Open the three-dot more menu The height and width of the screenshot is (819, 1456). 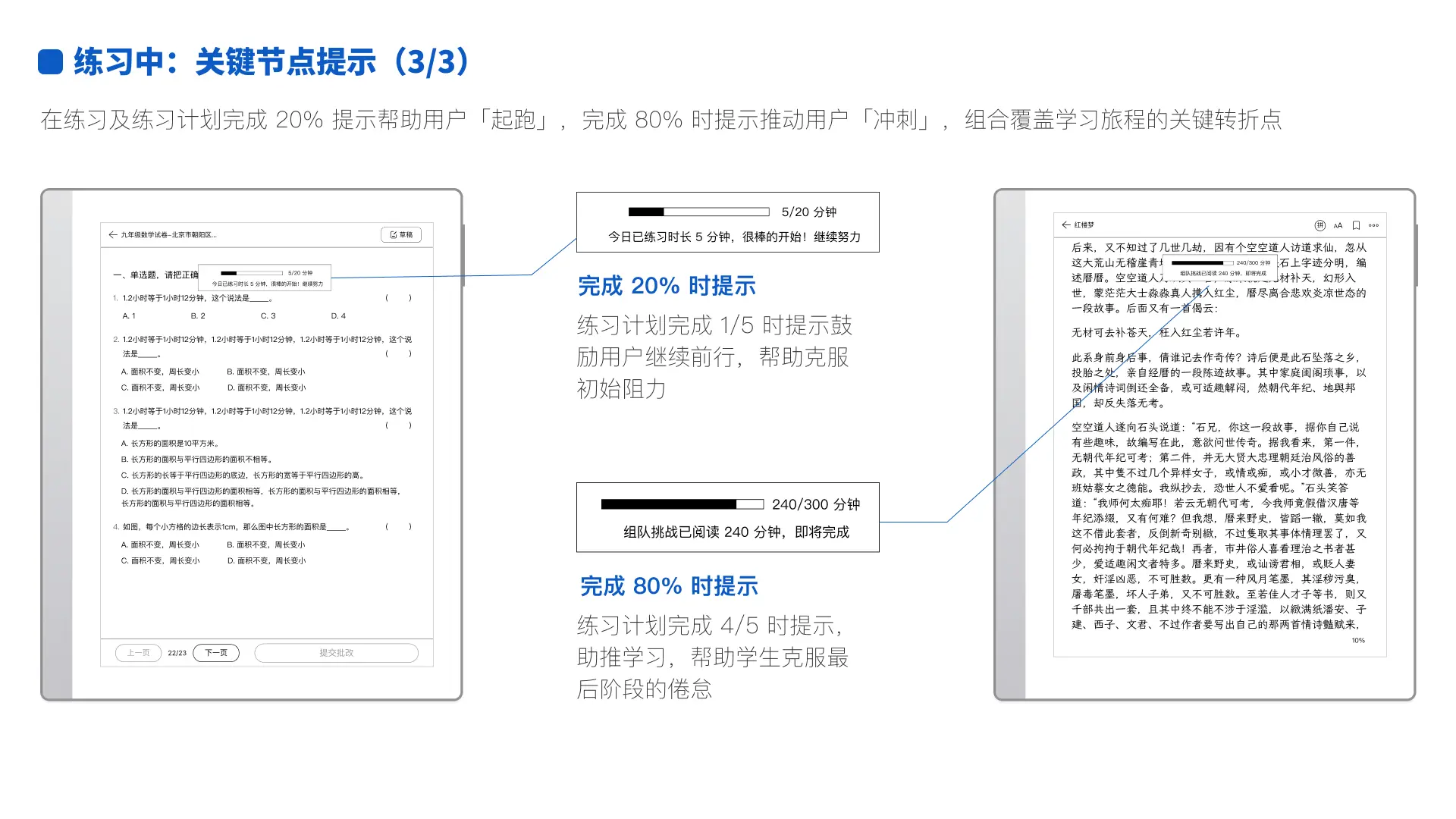pyautogui.click(x=1373, y=225)
